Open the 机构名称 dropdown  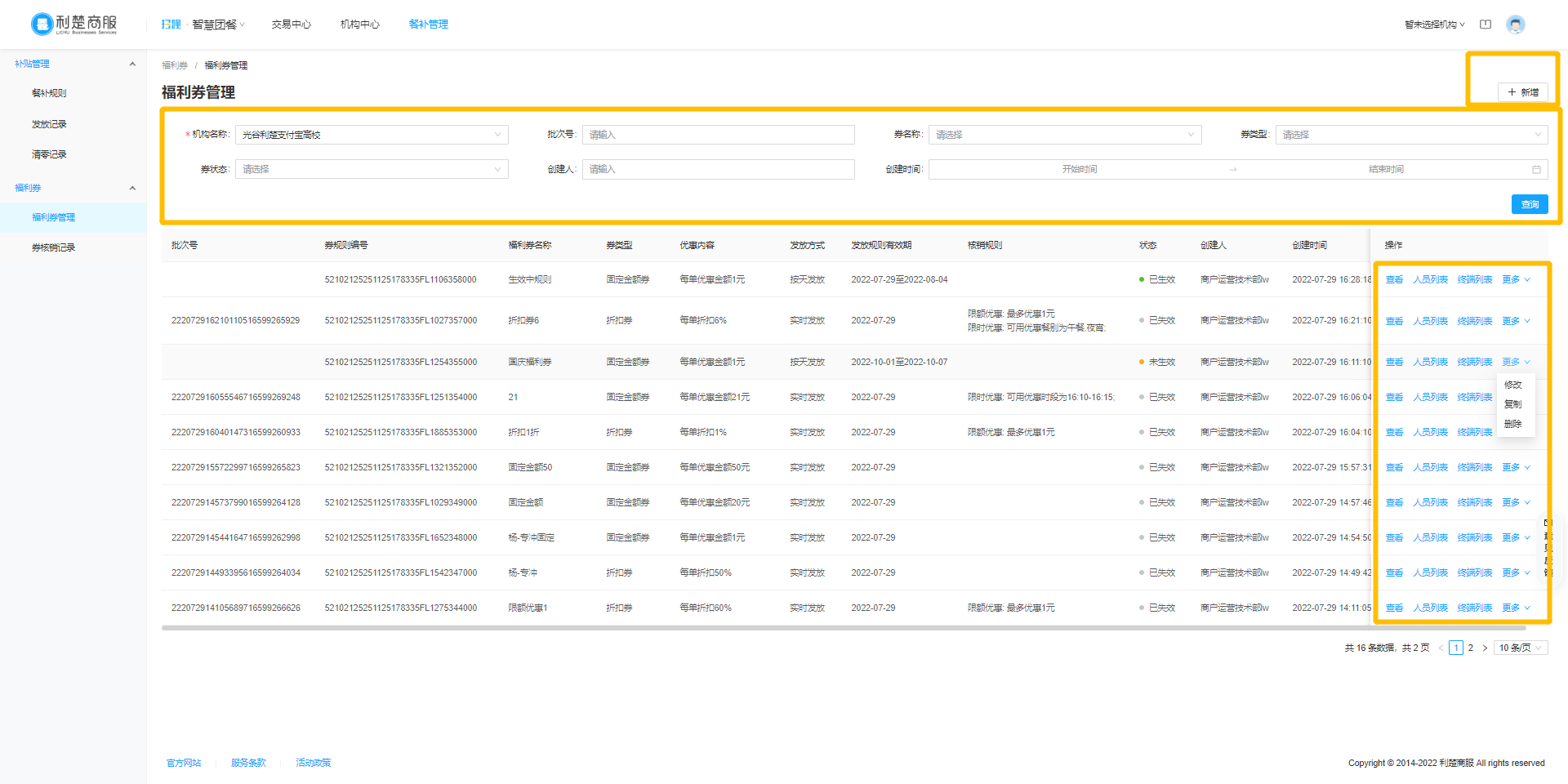tap(372, 135)
